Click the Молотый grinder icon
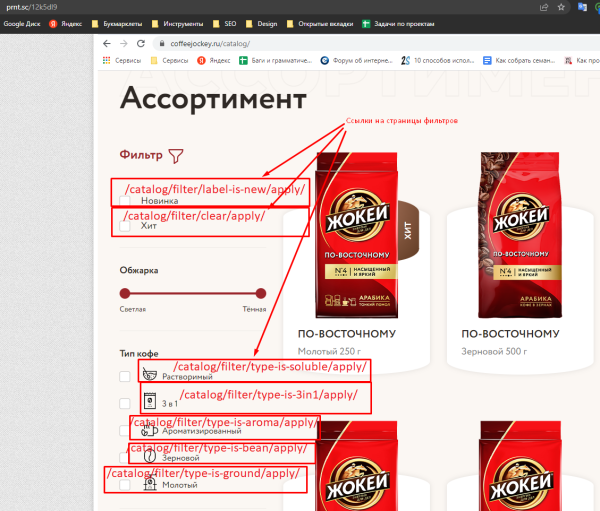This screenshot has height=511, width=600. pos(150,483)
